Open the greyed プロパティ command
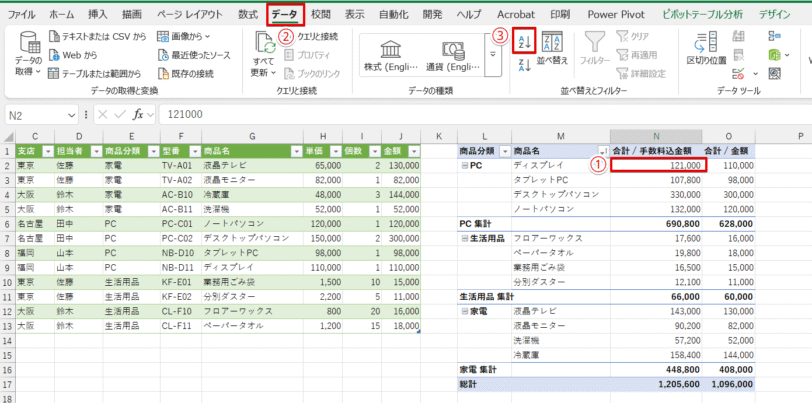 pos(308,55)
